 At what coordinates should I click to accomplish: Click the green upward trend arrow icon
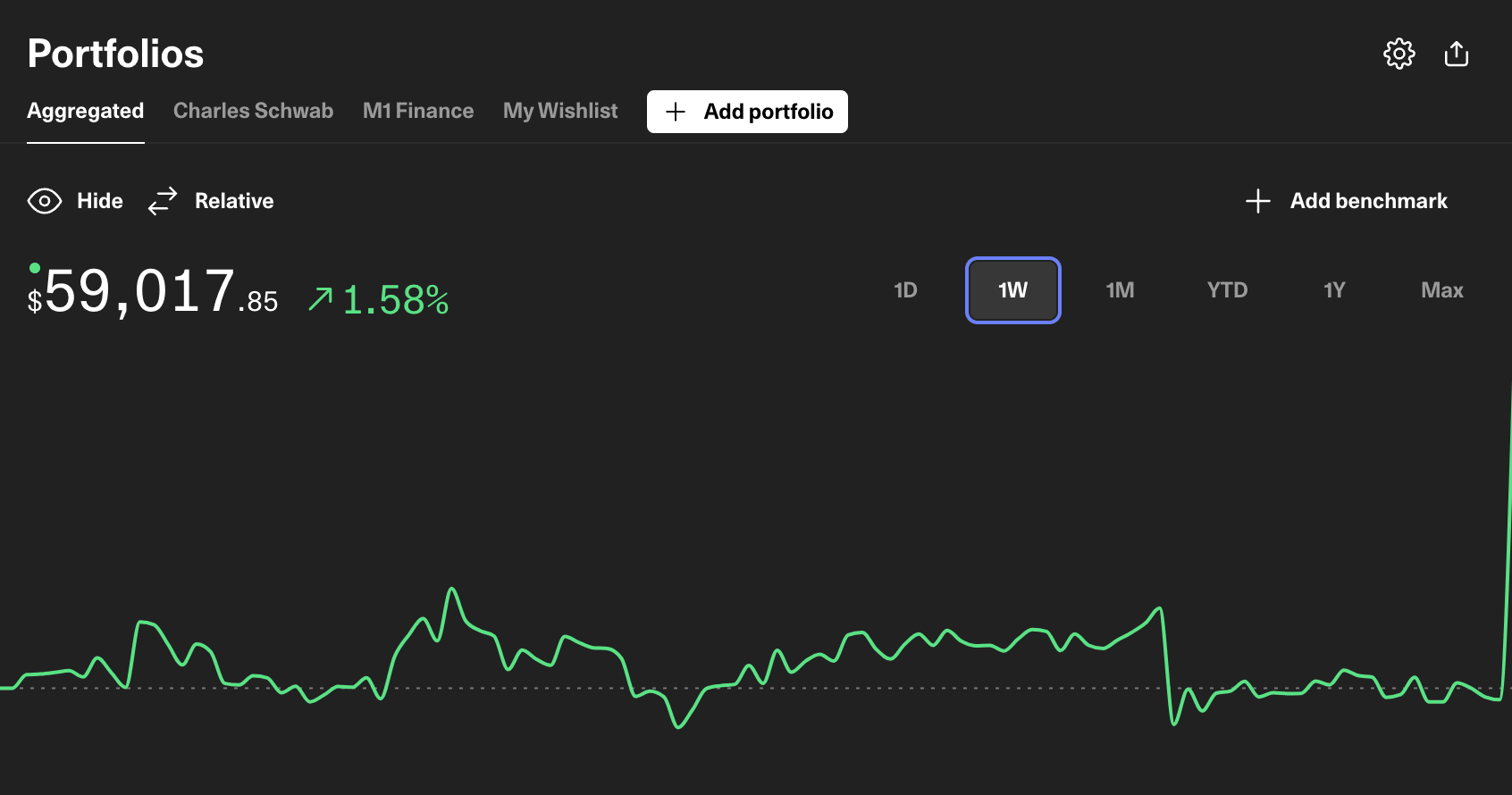pos(320,298)
